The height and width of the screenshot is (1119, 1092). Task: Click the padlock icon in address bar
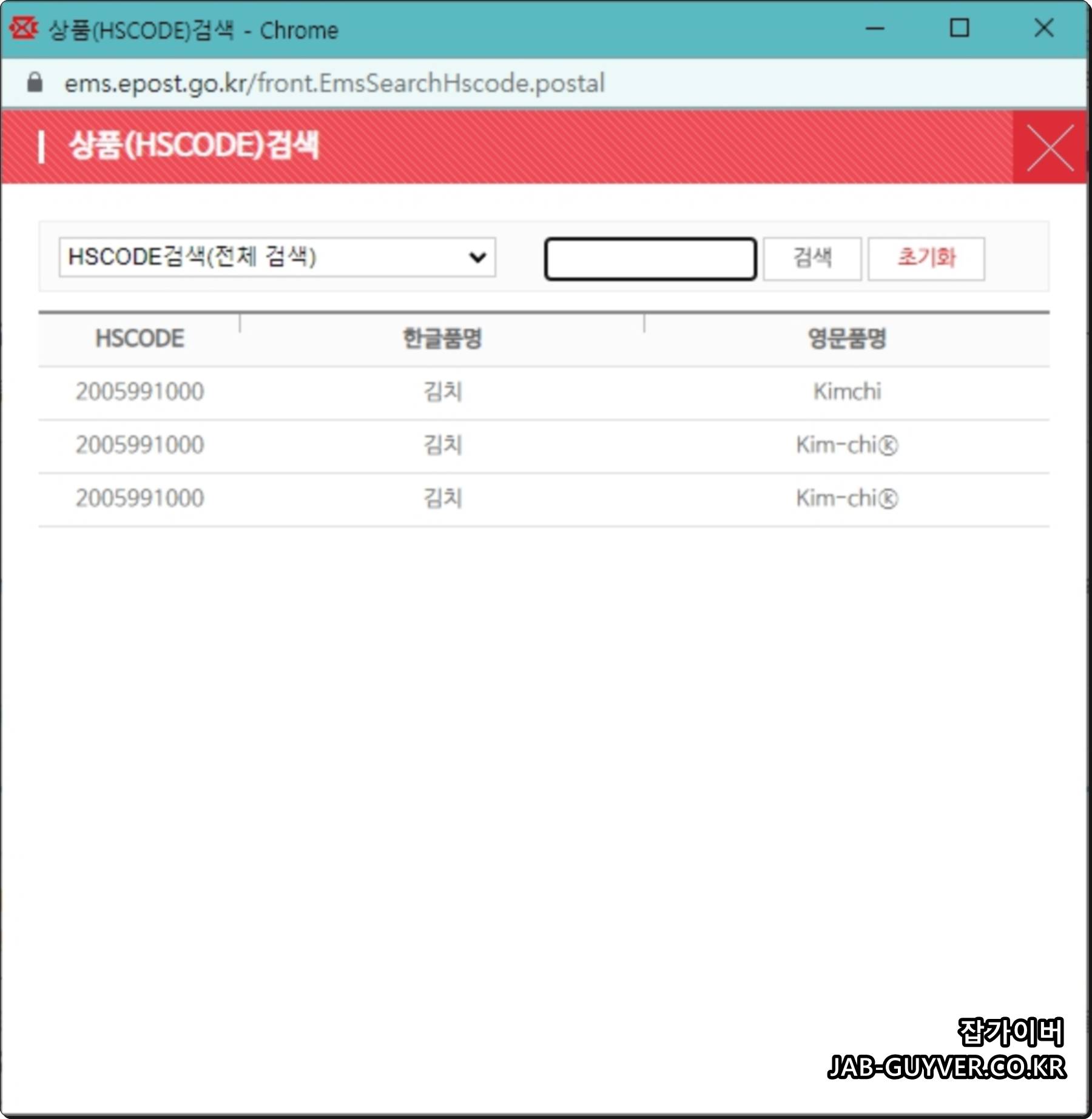(35, 82)
